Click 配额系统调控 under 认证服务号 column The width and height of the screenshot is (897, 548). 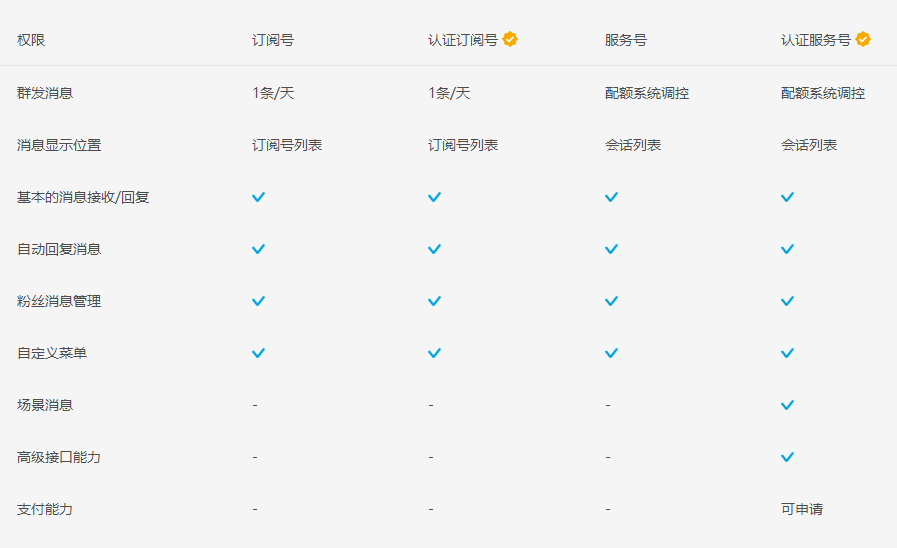[x=823, y=93]
